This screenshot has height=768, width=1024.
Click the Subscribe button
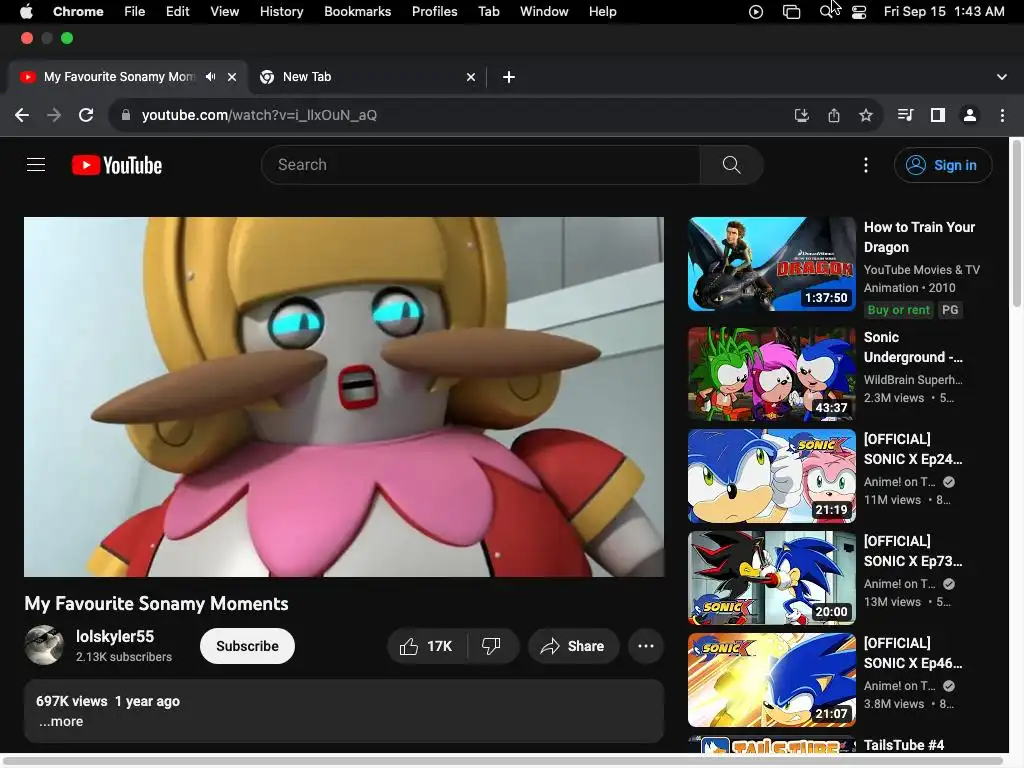pyautogui.click(x=247, y=647)
